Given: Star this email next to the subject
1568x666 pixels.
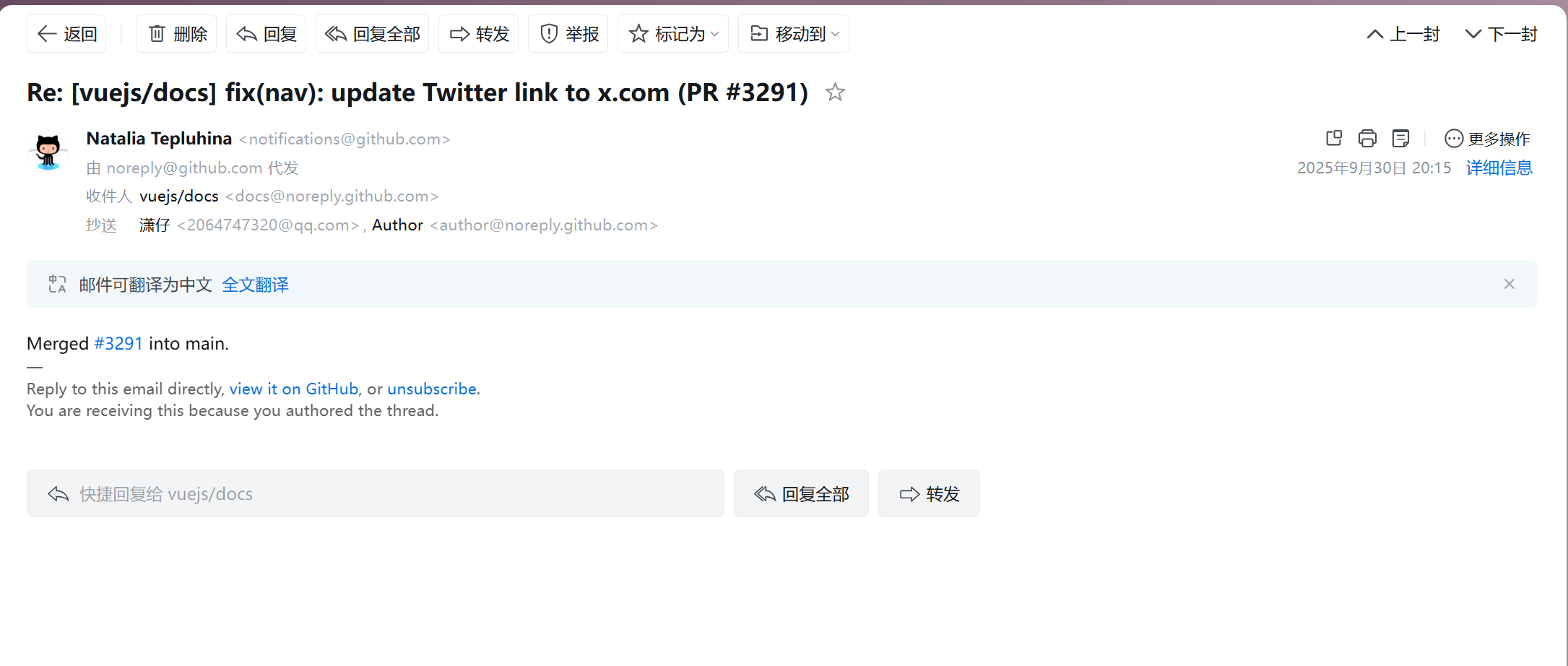Looking at the screenshot, I should 835,92.
